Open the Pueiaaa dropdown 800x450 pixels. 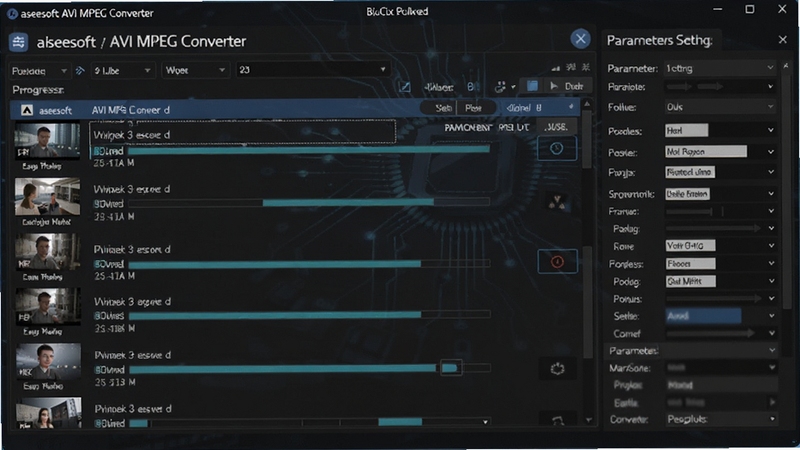click(39, 70)
